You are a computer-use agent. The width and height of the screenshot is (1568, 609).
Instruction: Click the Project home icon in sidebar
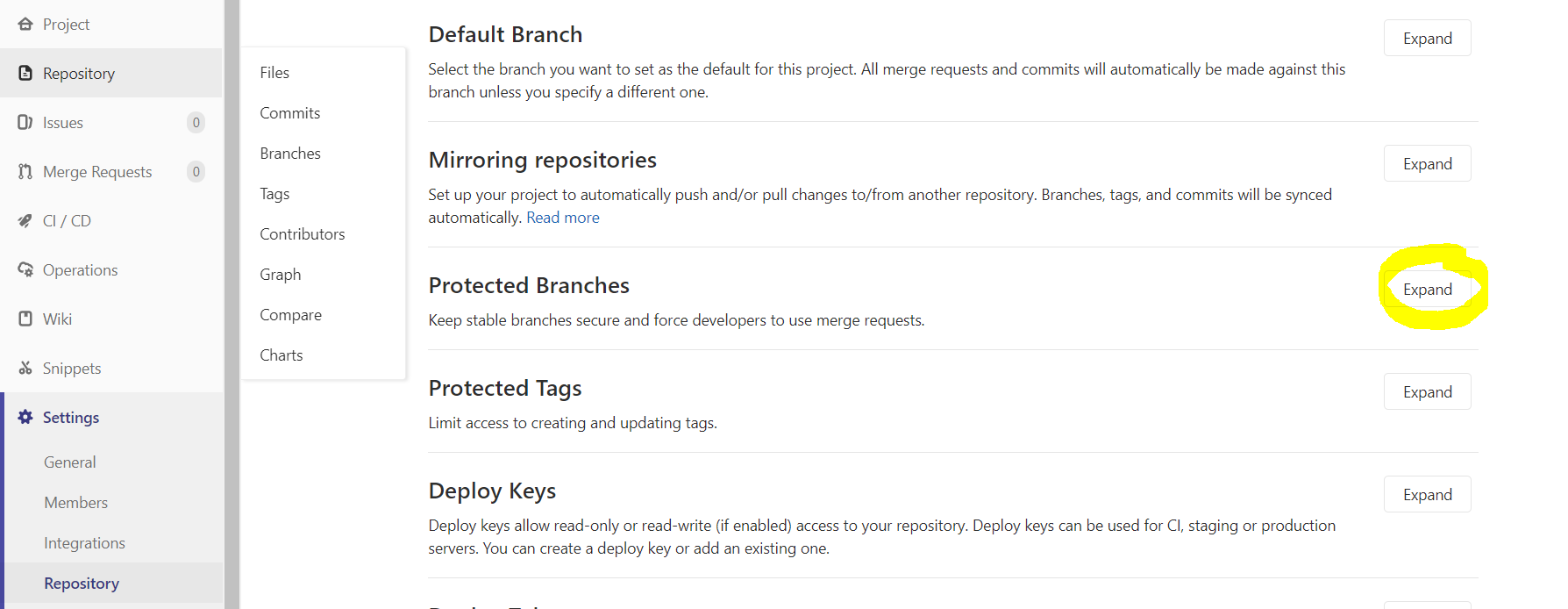(25, 25)
